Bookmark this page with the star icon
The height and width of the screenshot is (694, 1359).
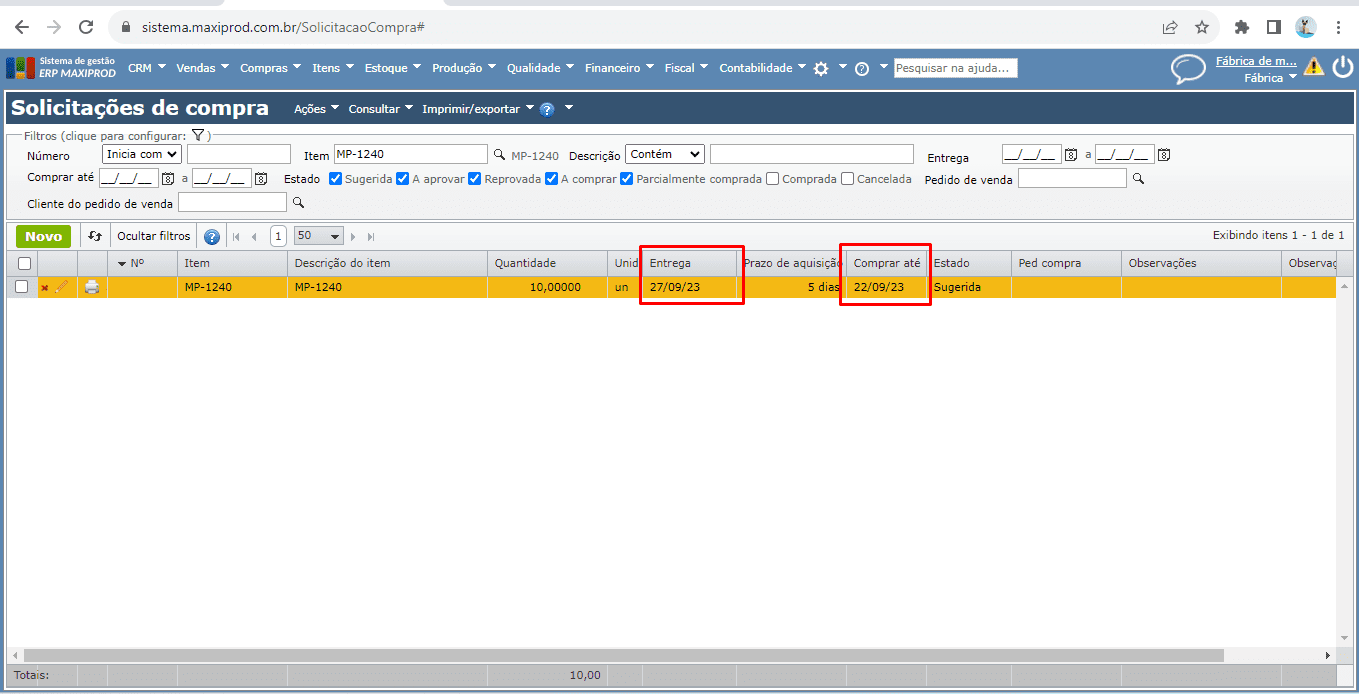[x=1202, y=27]
